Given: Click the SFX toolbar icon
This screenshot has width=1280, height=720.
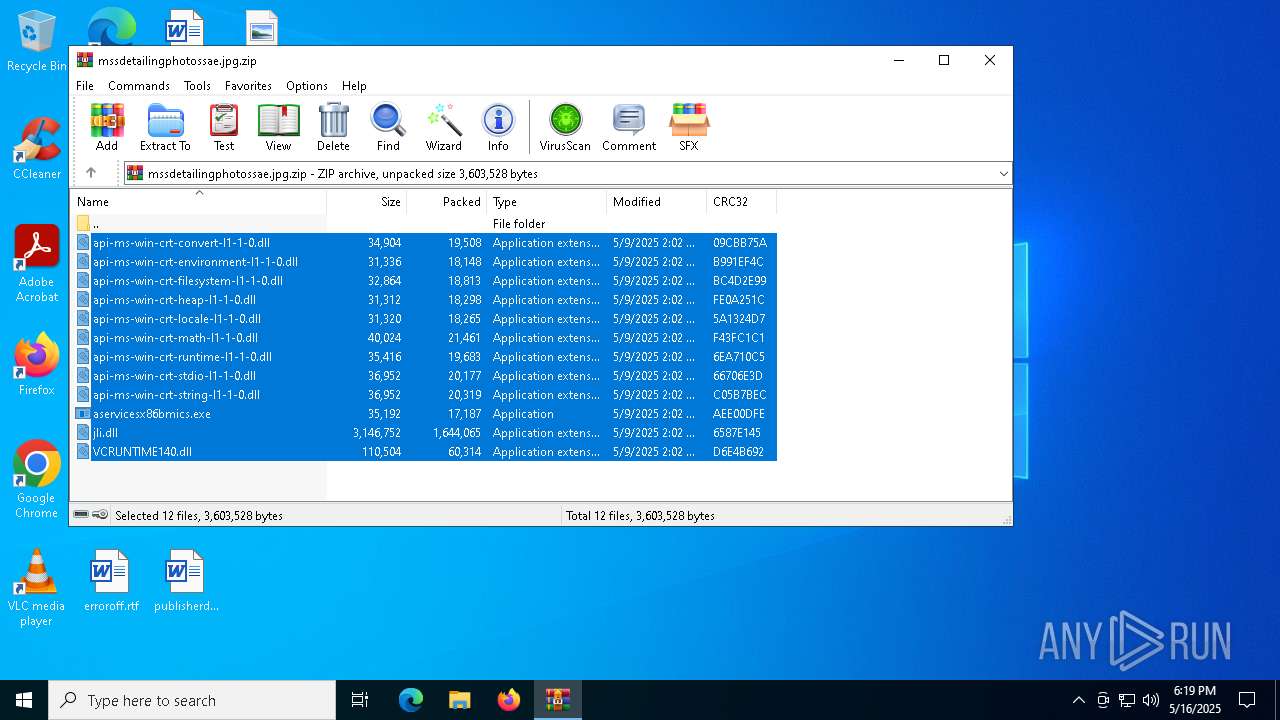Looking at the screenshot, I should (x=689, y=127).
